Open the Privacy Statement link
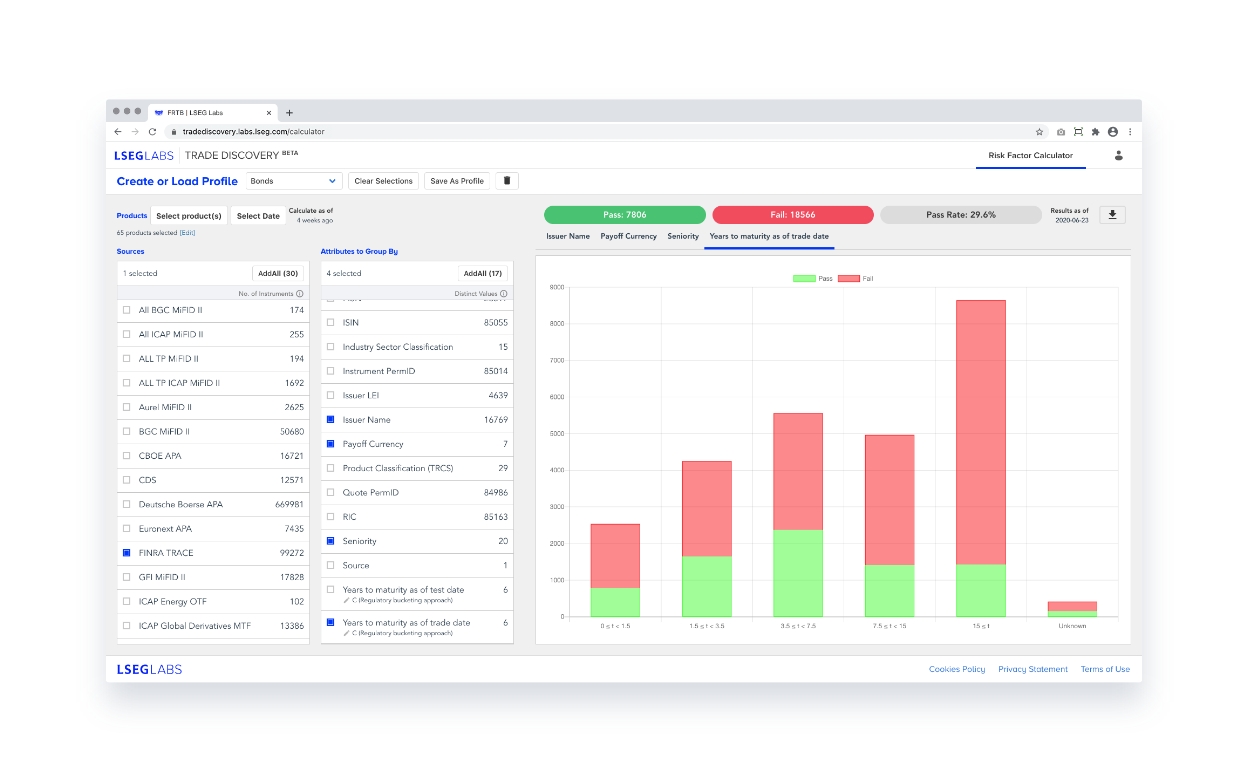 click(1033, 669)
